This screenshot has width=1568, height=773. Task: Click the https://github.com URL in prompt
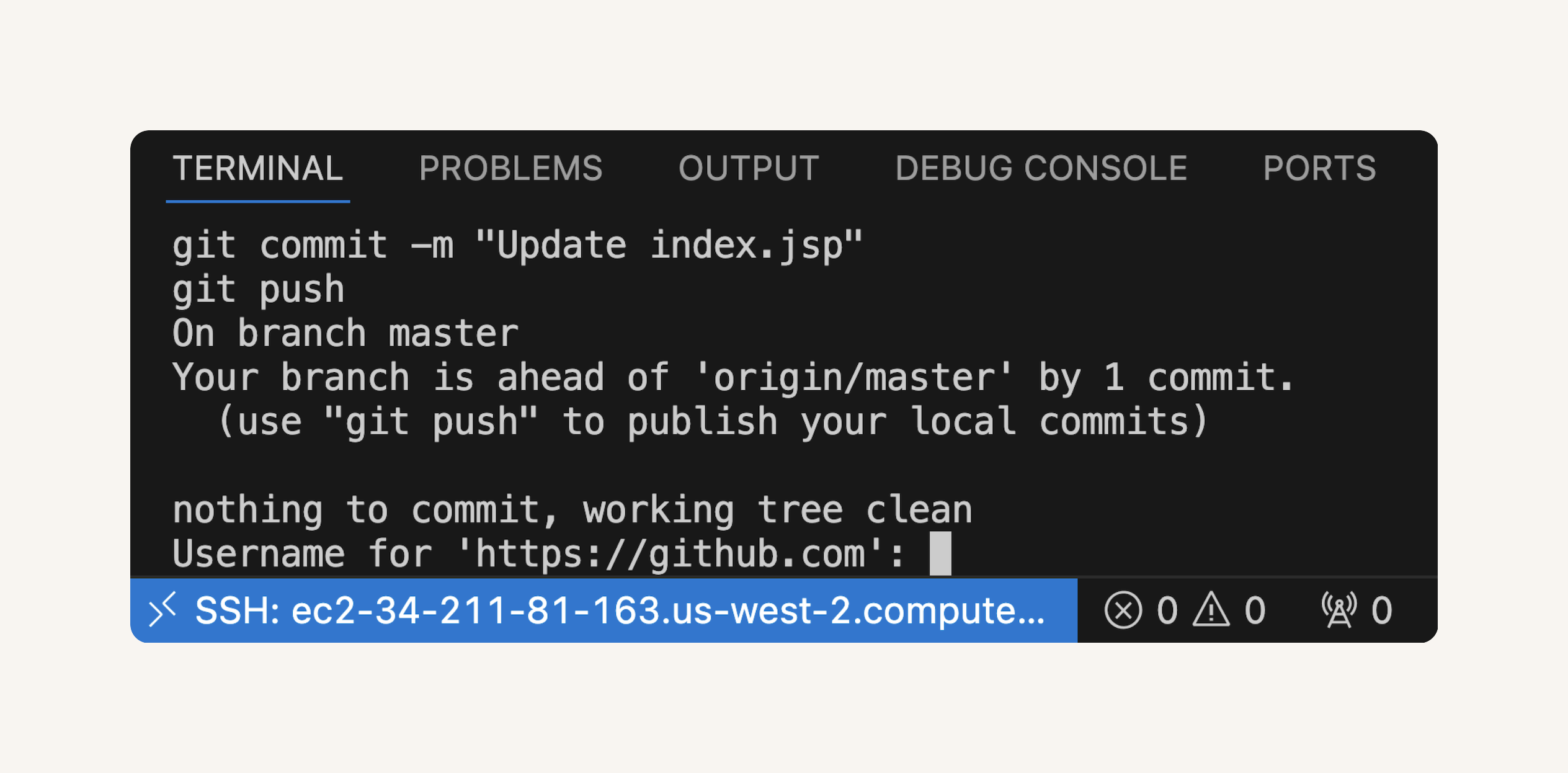[x=670, y=554]
